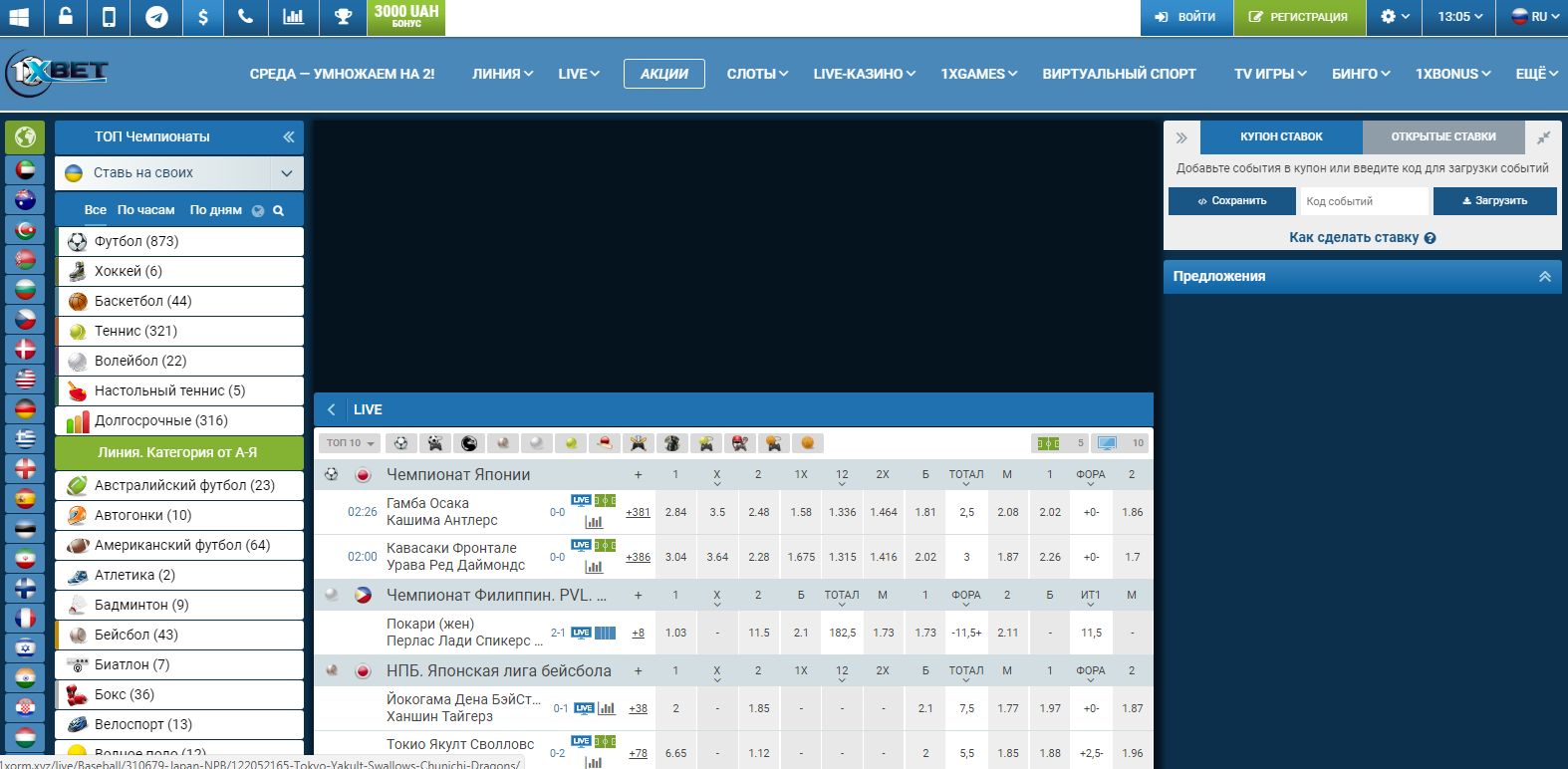Open the 13:05 time zone dropdown
Screen dimensions: 1568x769
click(x=1460, y=17)
